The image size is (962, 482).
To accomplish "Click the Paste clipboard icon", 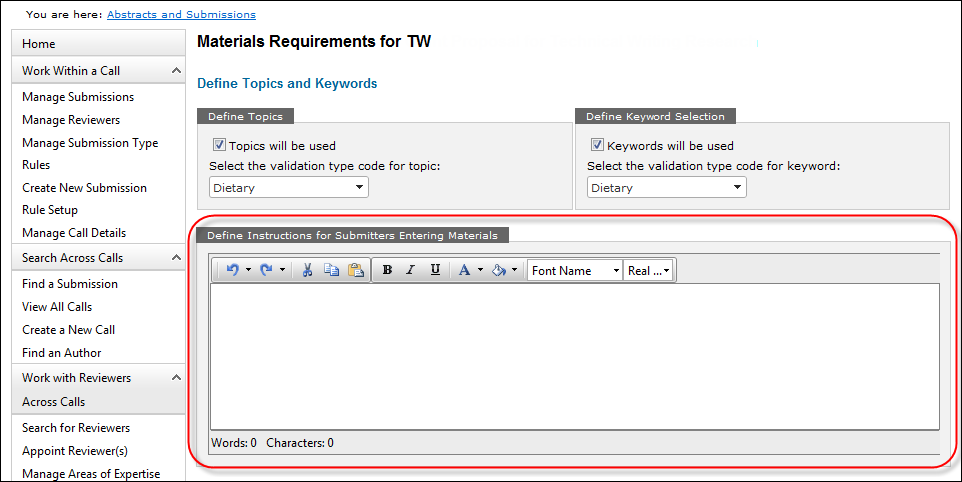I will 355,270.
